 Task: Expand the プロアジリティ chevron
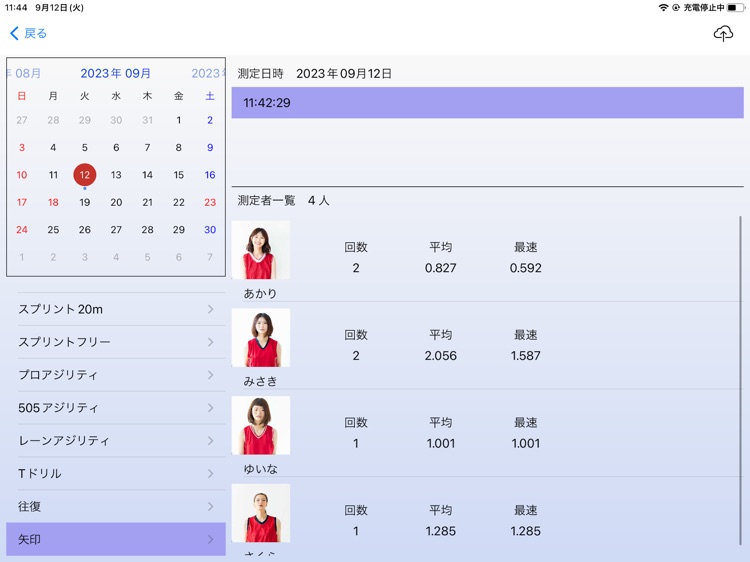(x=210, y=375)
